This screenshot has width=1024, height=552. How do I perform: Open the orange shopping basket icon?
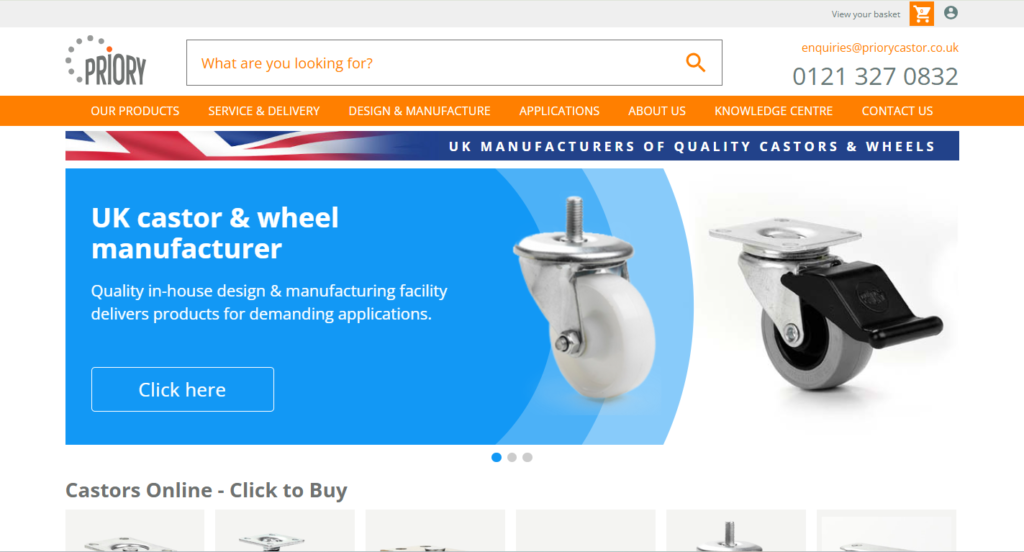click(x=921, y=14)
